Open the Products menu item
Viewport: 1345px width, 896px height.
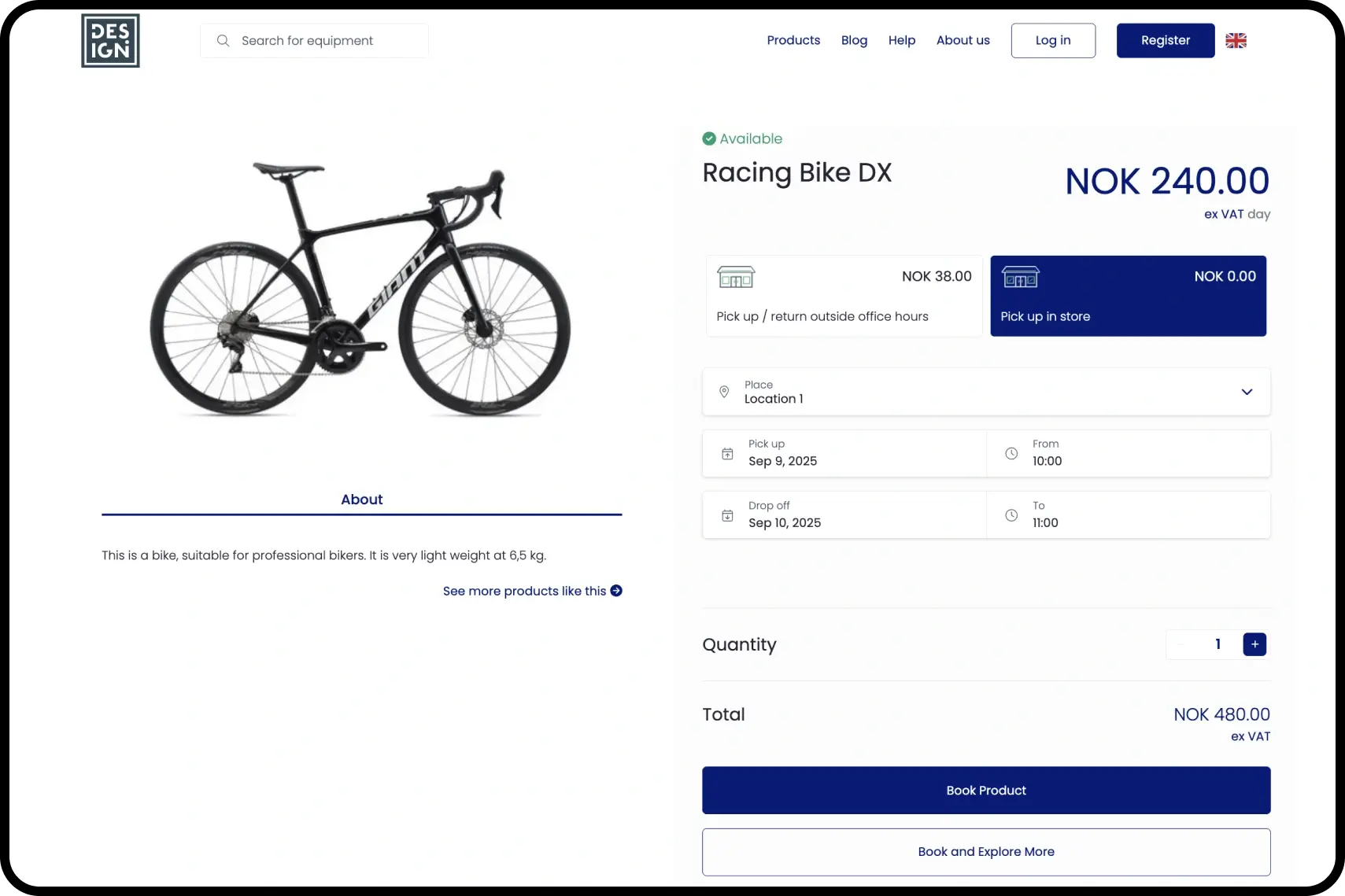coord(793,40)
